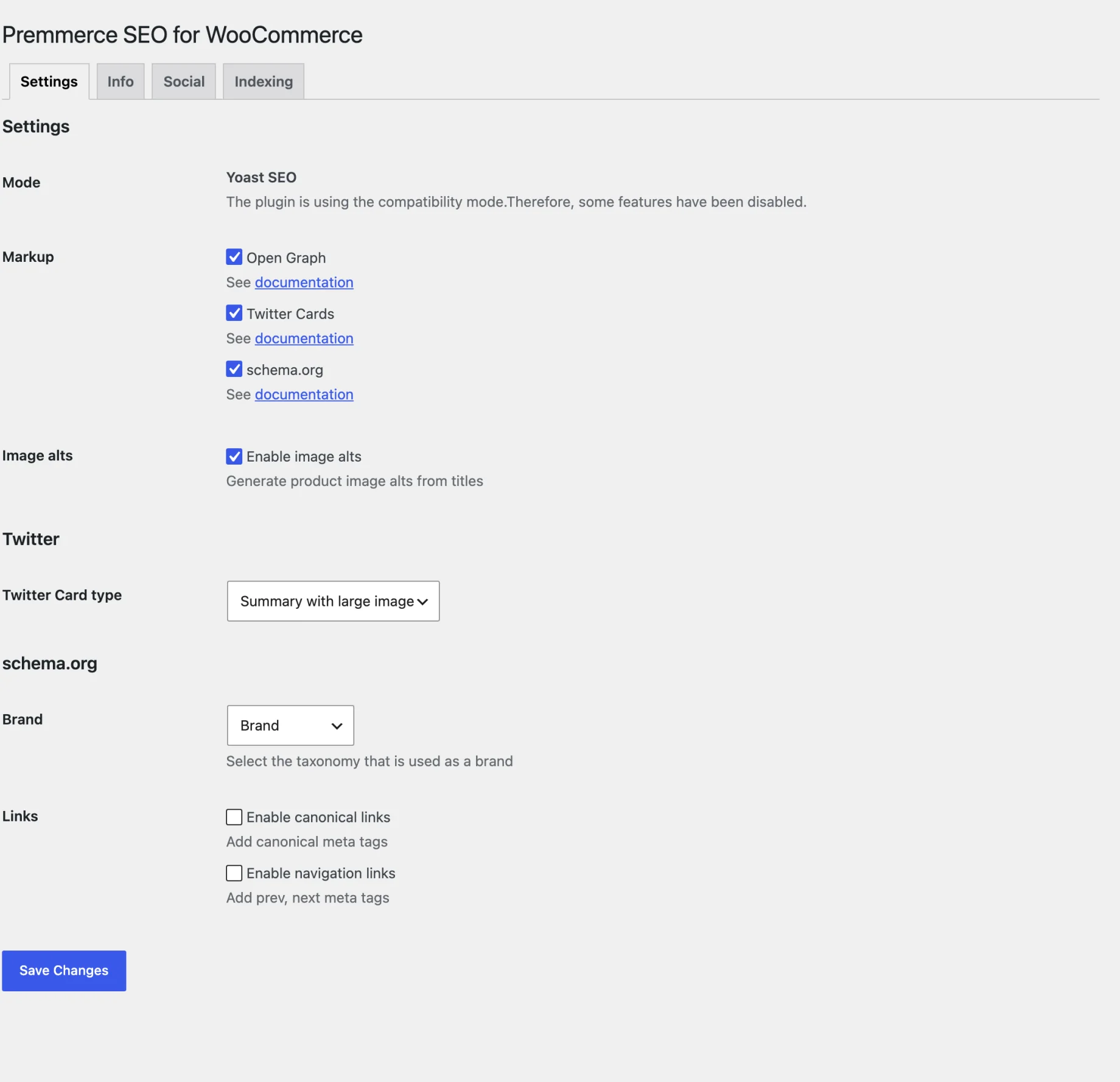Open documentation link under Open Graph

[304, 283]
